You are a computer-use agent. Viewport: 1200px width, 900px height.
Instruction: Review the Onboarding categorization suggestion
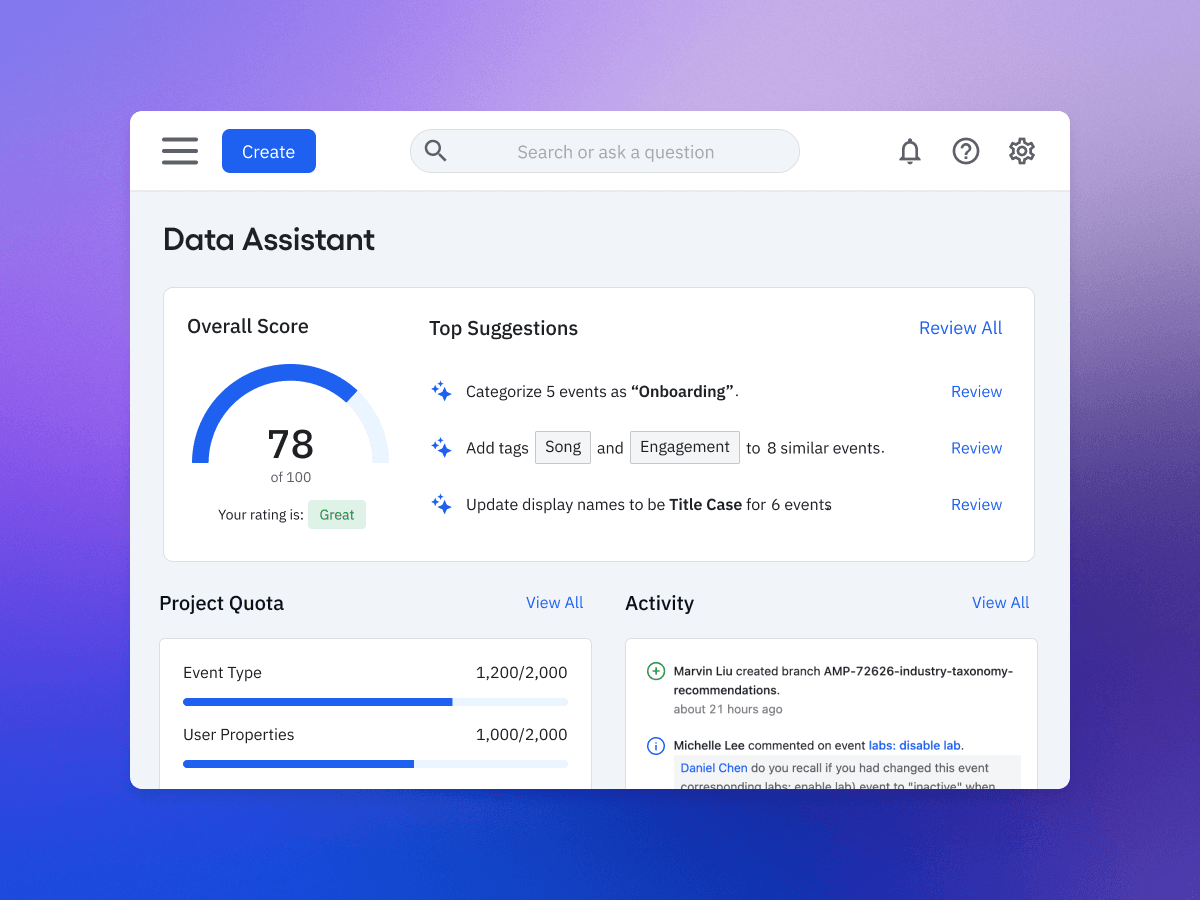[x=976, y=391]
